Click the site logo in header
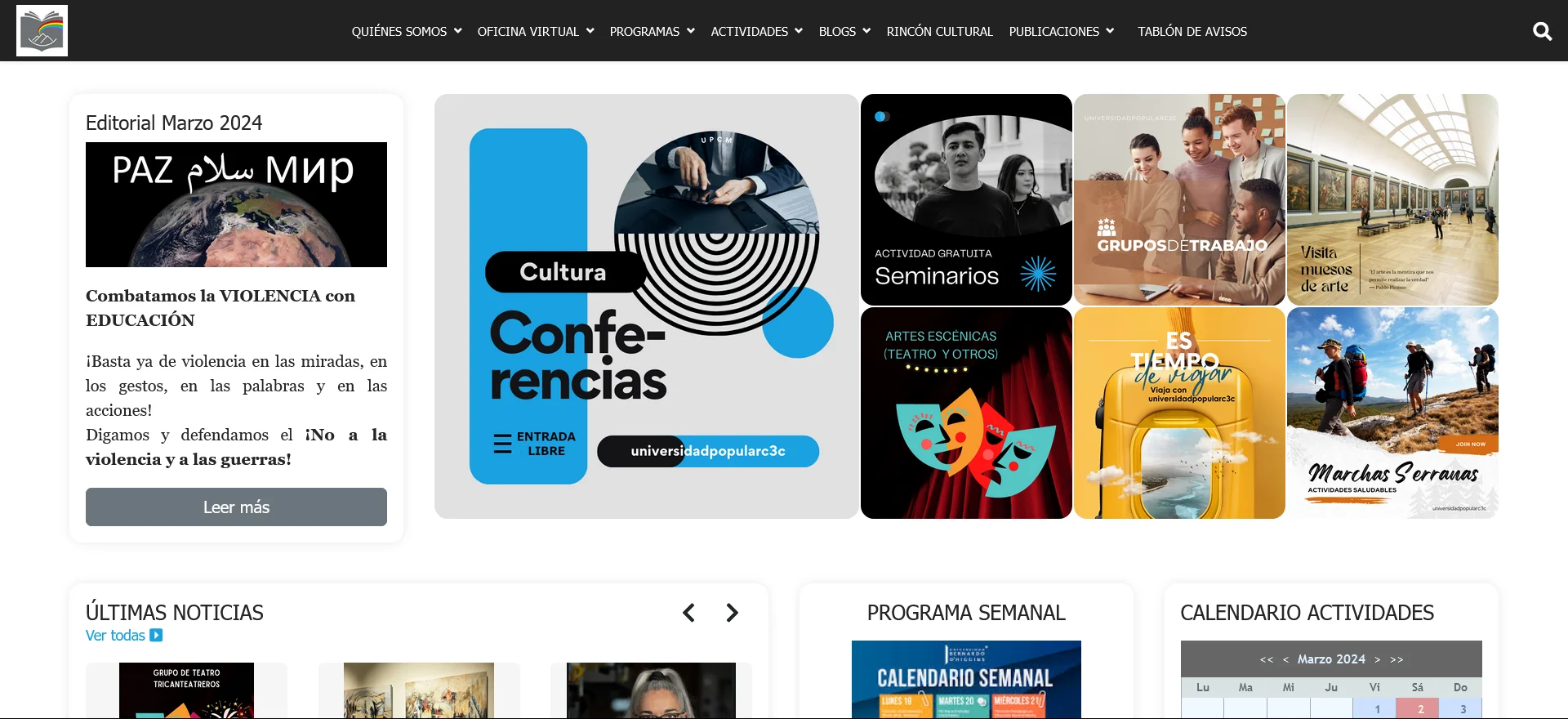The image size is (1568, 719). coord(42,31)
